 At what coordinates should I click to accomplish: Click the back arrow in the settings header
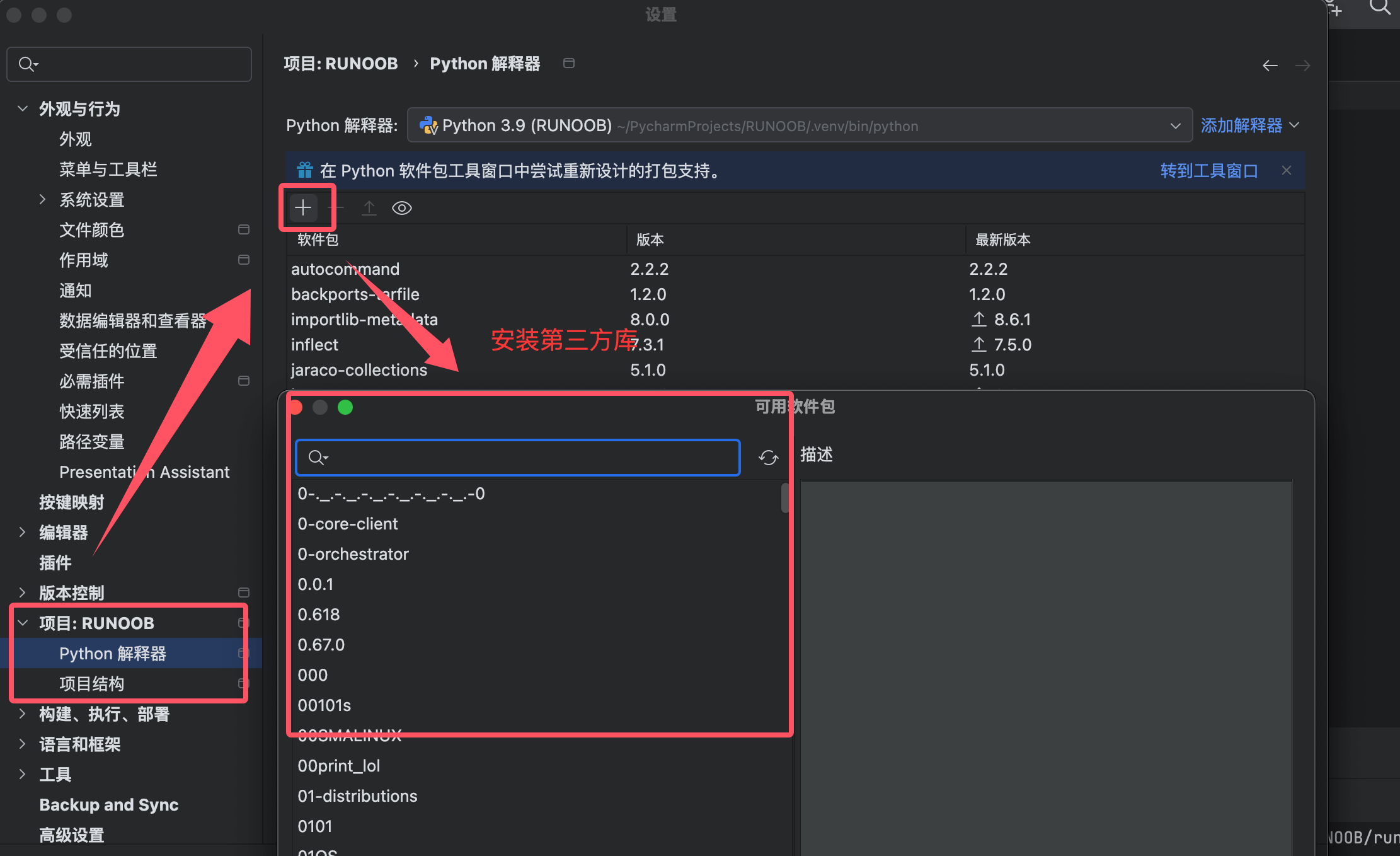1270,65
